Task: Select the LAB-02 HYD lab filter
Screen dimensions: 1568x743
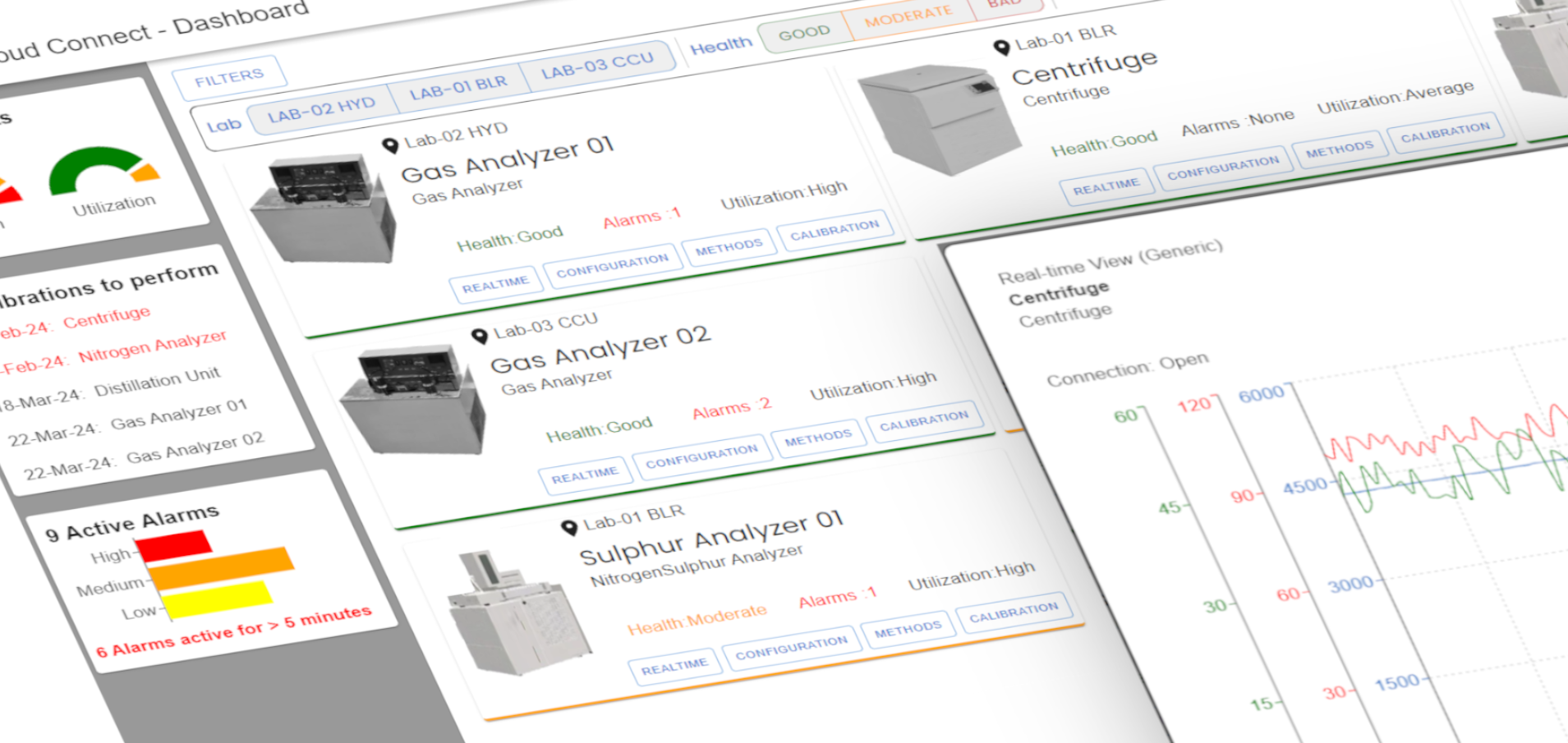Action: click(x=320, y=110)
